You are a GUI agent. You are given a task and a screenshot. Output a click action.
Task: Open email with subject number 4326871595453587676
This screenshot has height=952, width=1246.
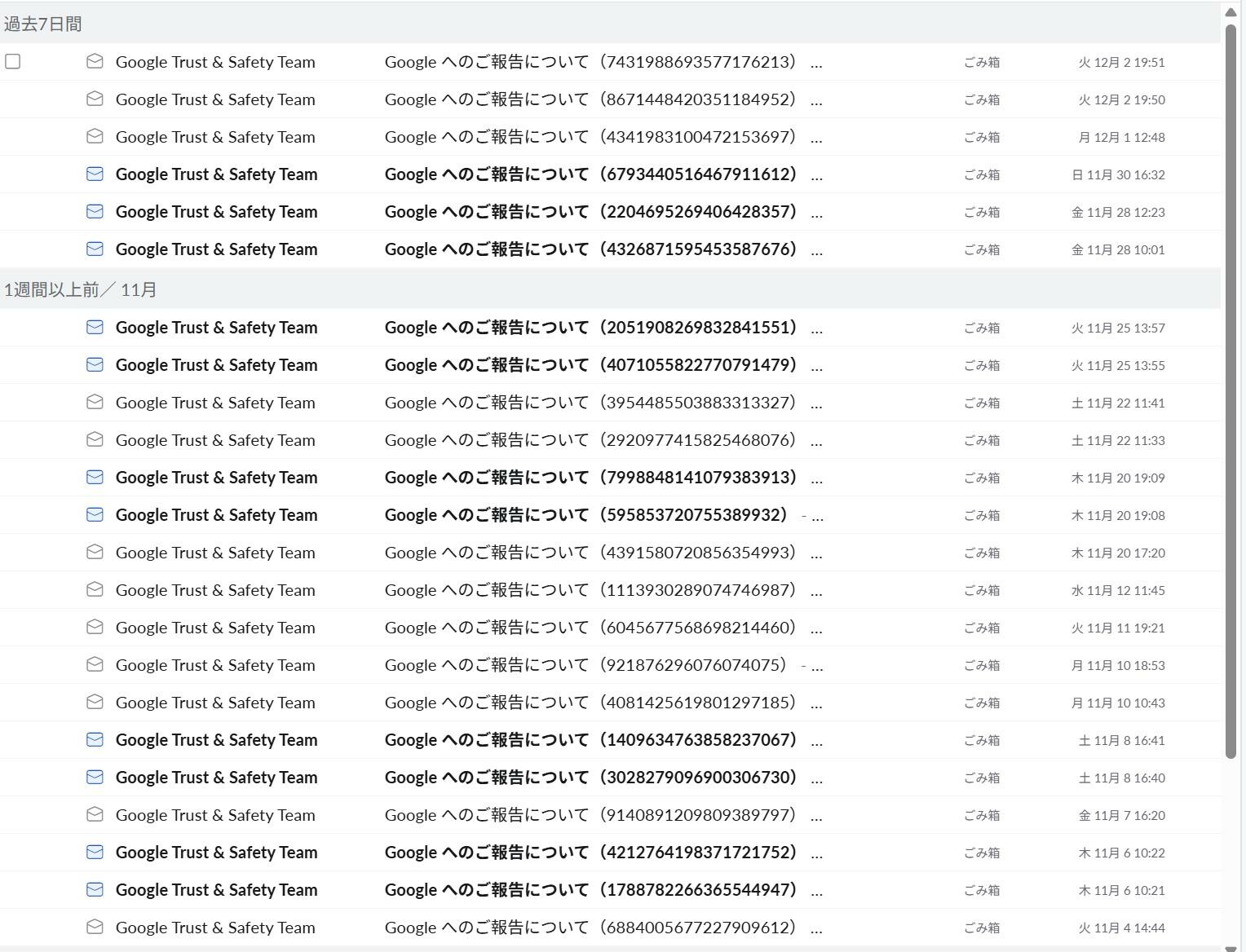pyautogui.click(x=590, y=249)
